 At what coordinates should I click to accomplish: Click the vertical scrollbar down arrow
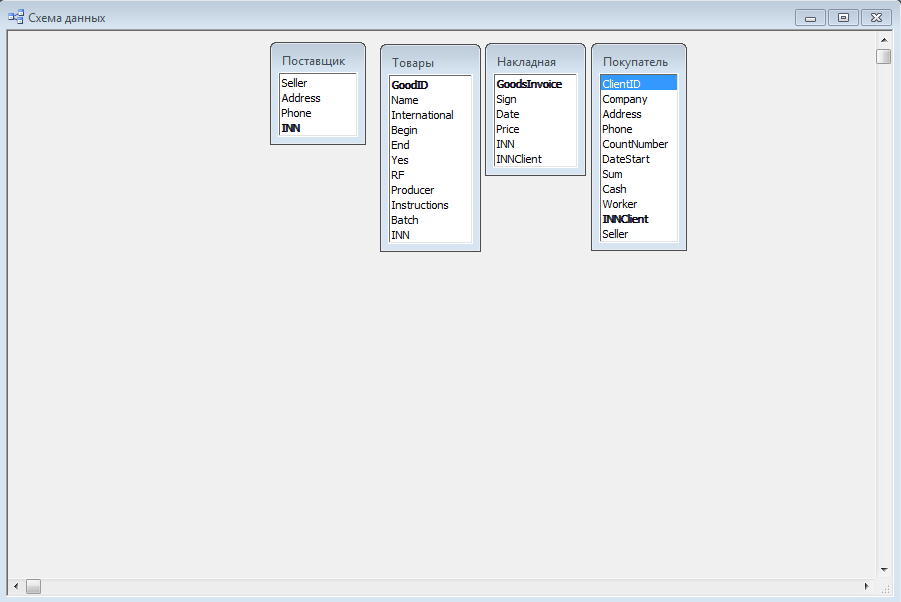[884, 570]
